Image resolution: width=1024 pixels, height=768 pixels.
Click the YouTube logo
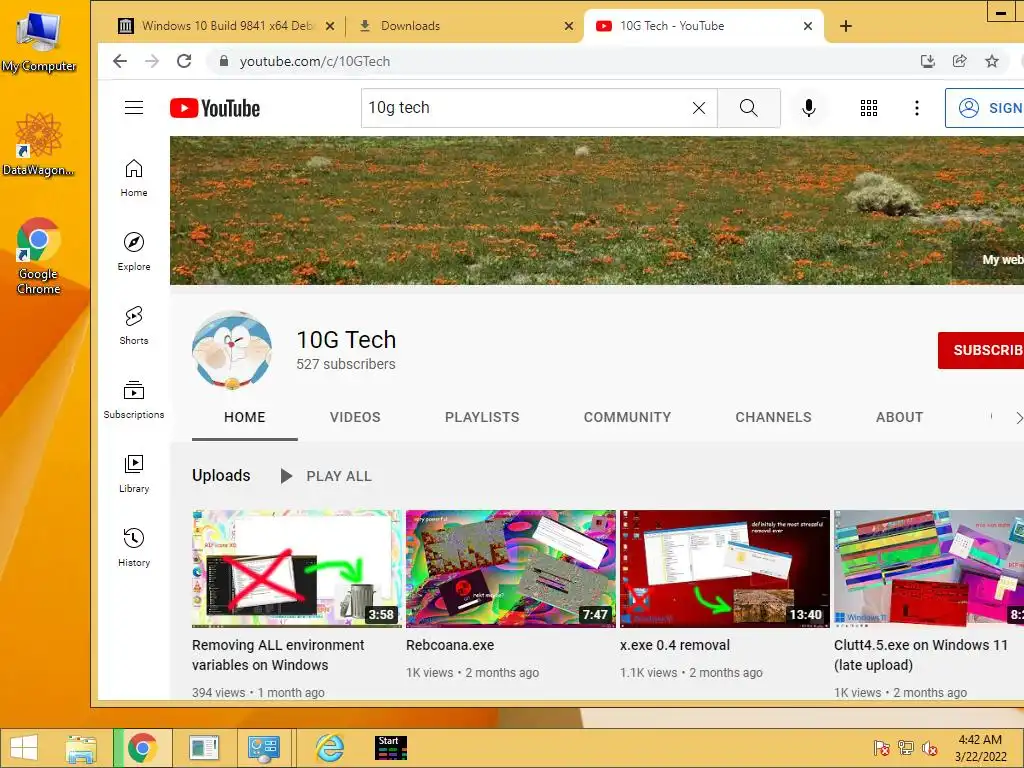coord(215,108)
